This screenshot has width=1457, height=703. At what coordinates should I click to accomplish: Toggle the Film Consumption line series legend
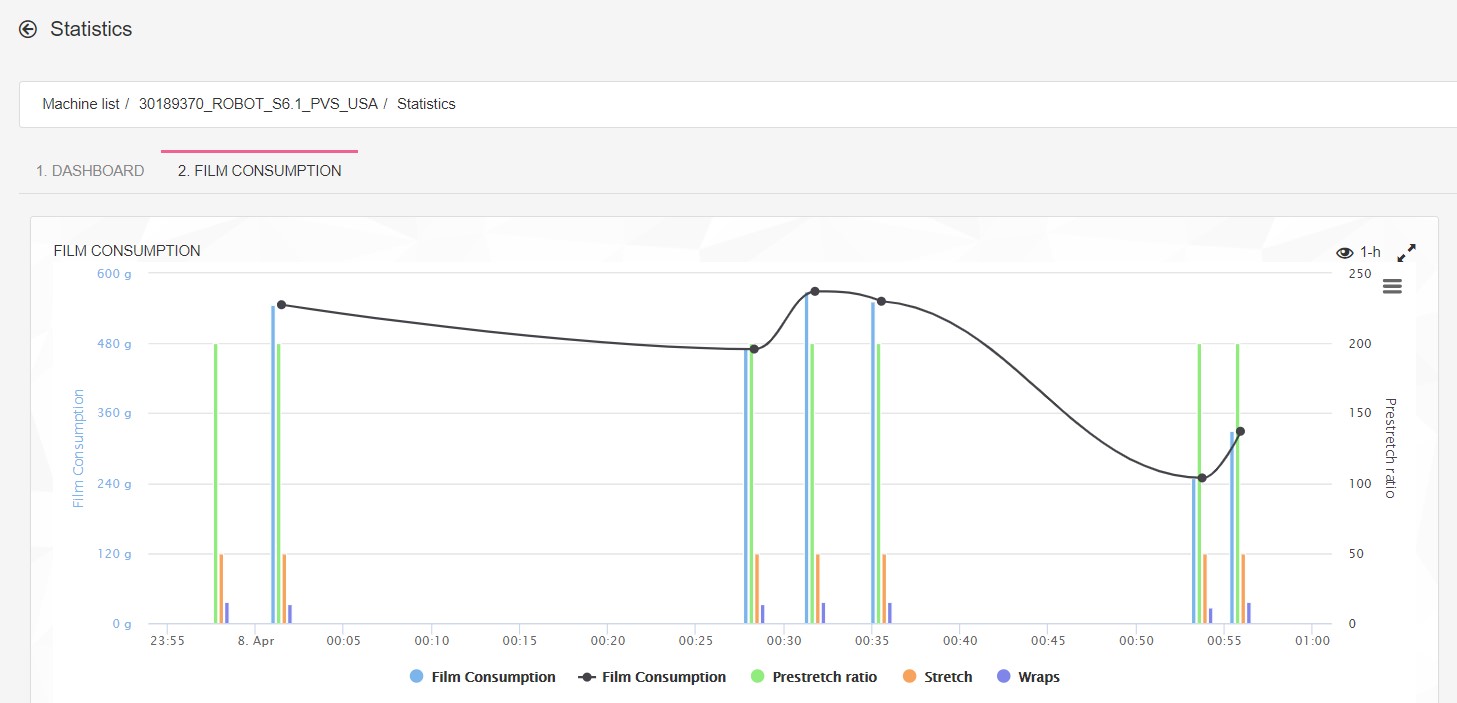tap(663, 677)
